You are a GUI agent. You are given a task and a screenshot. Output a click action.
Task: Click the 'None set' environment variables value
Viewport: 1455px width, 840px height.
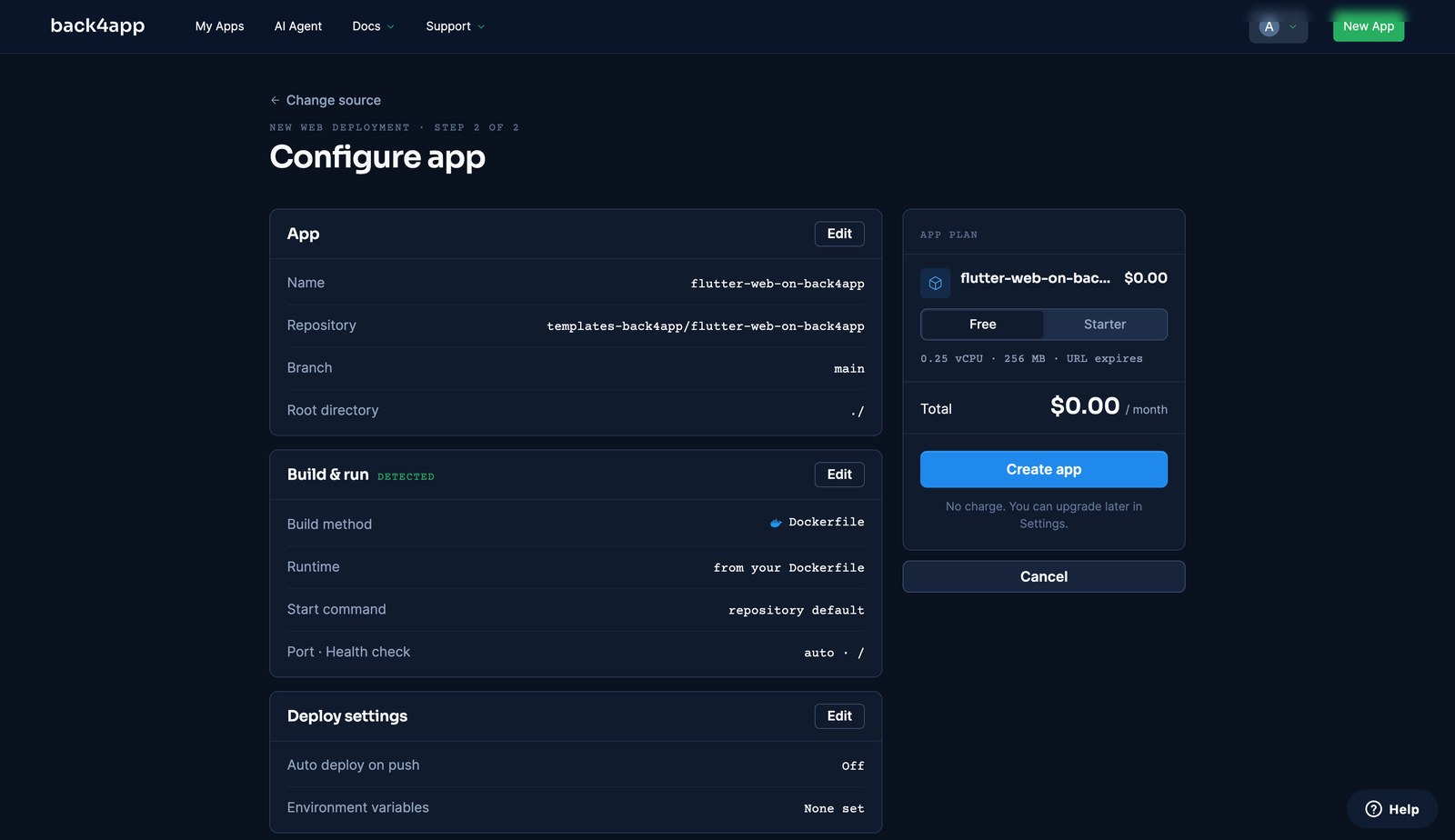click(834, 809)
